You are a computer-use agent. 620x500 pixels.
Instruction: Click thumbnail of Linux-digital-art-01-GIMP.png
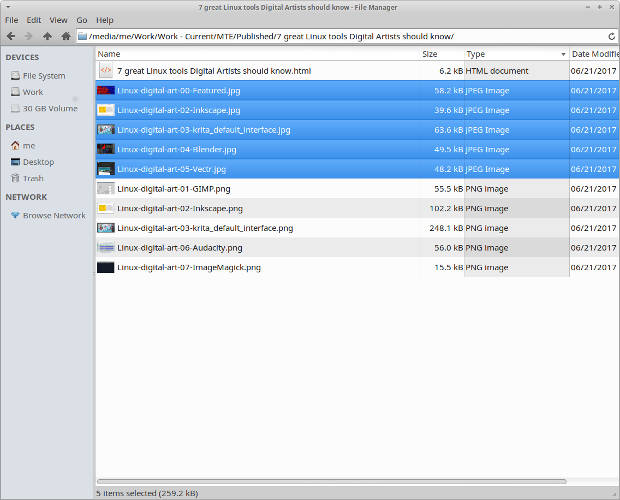[x=106, y=189]
